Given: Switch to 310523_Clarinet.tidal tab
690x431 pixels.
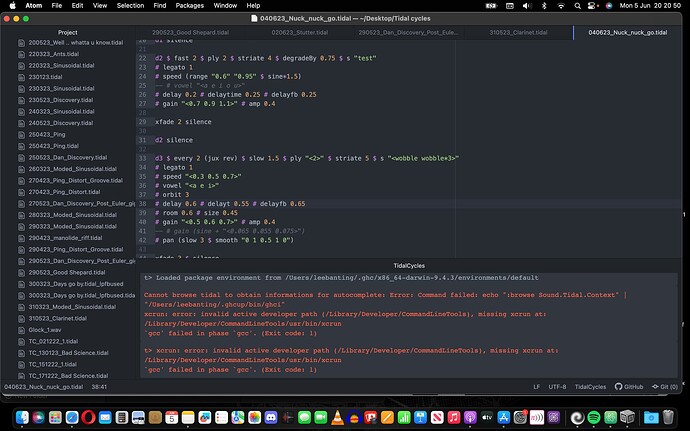Looking at the screenshot, I should pos(518,33).
